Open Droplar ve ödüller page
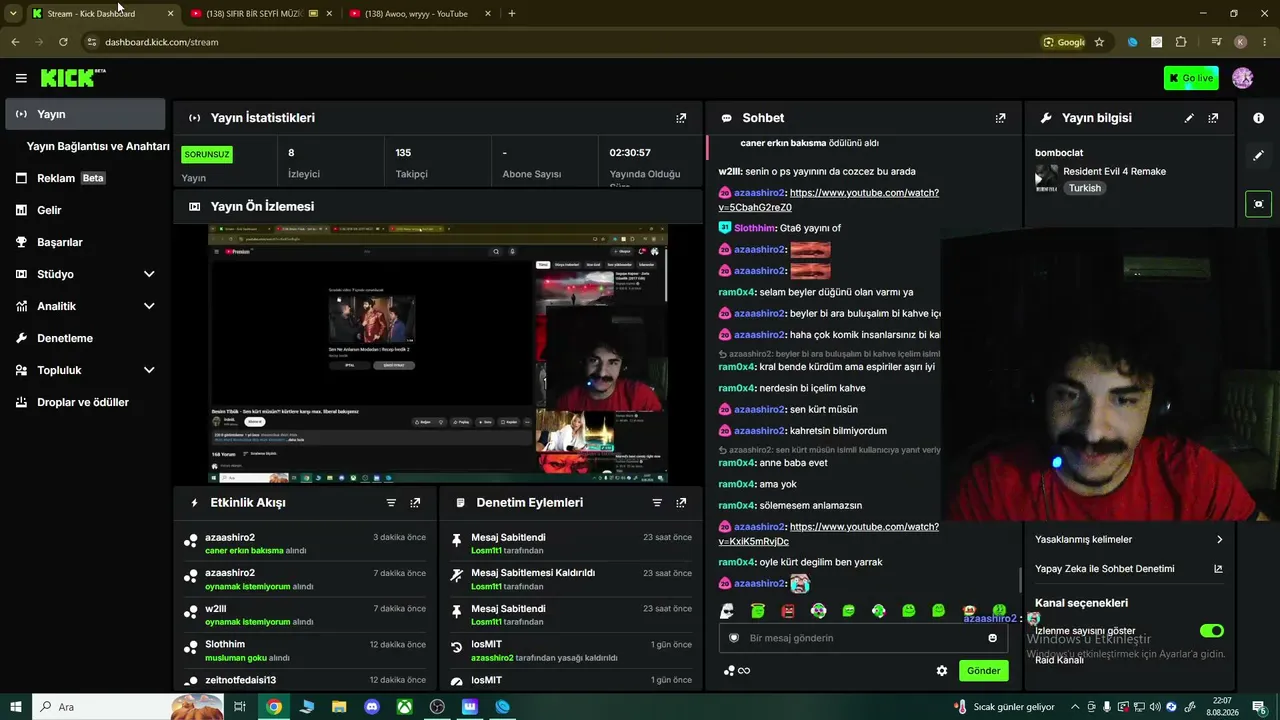Screen dimensions: 1280x720 pos(83,402)
